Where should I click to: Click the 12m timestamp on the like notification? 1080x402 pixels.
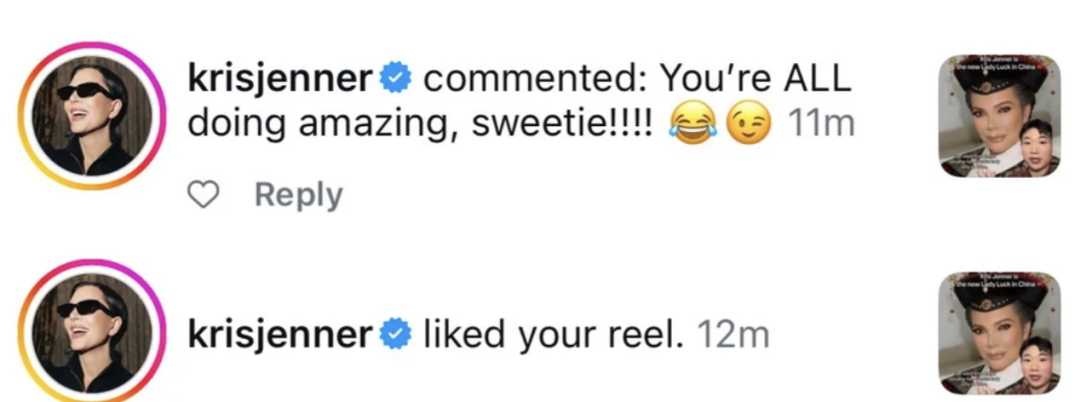point(726,335)
